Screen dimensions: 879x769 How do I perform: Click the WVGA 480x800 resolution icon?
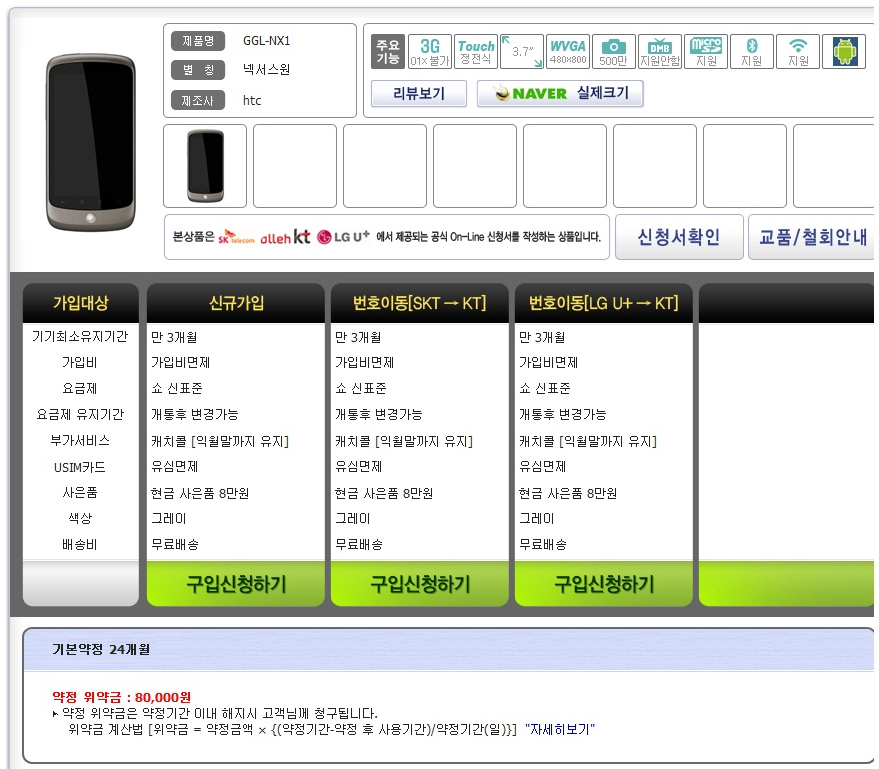point(568,52)
